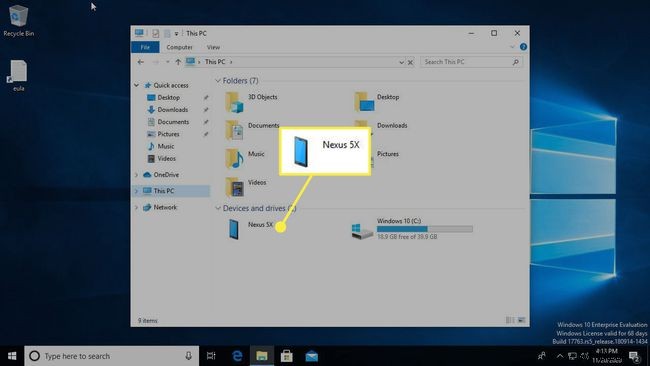The width and height of the screenshot is (650, 366).
Task: Go back with the back arrow
Action: [x=141, y=62]
